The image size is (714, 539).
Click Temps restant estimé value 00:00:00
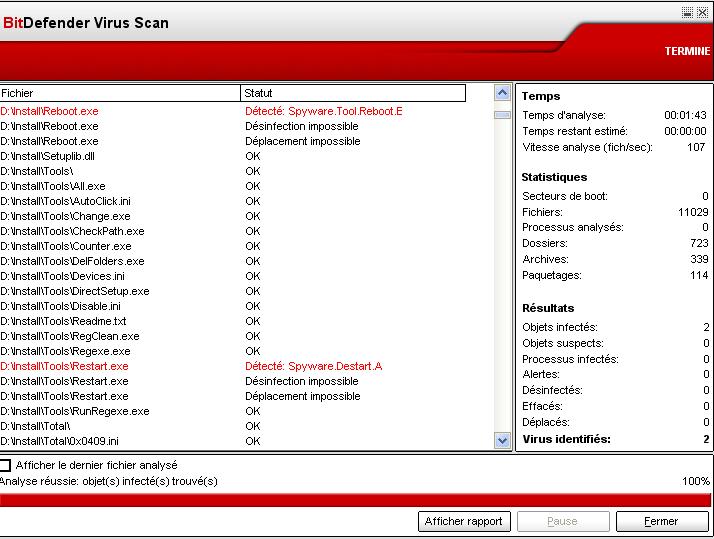click(685, 132)
